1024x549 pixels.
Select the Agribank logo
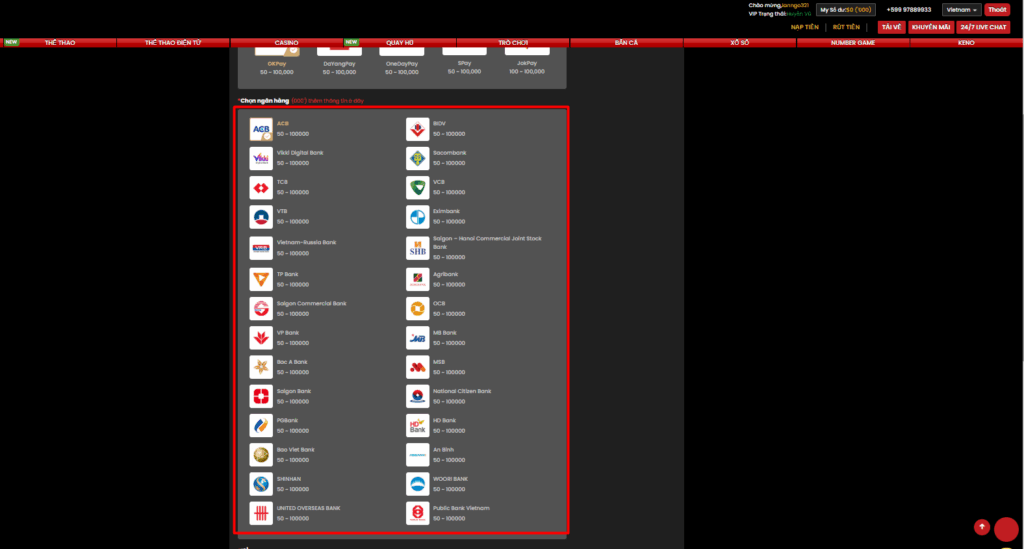pyautogui.click(x=417, y=279)
